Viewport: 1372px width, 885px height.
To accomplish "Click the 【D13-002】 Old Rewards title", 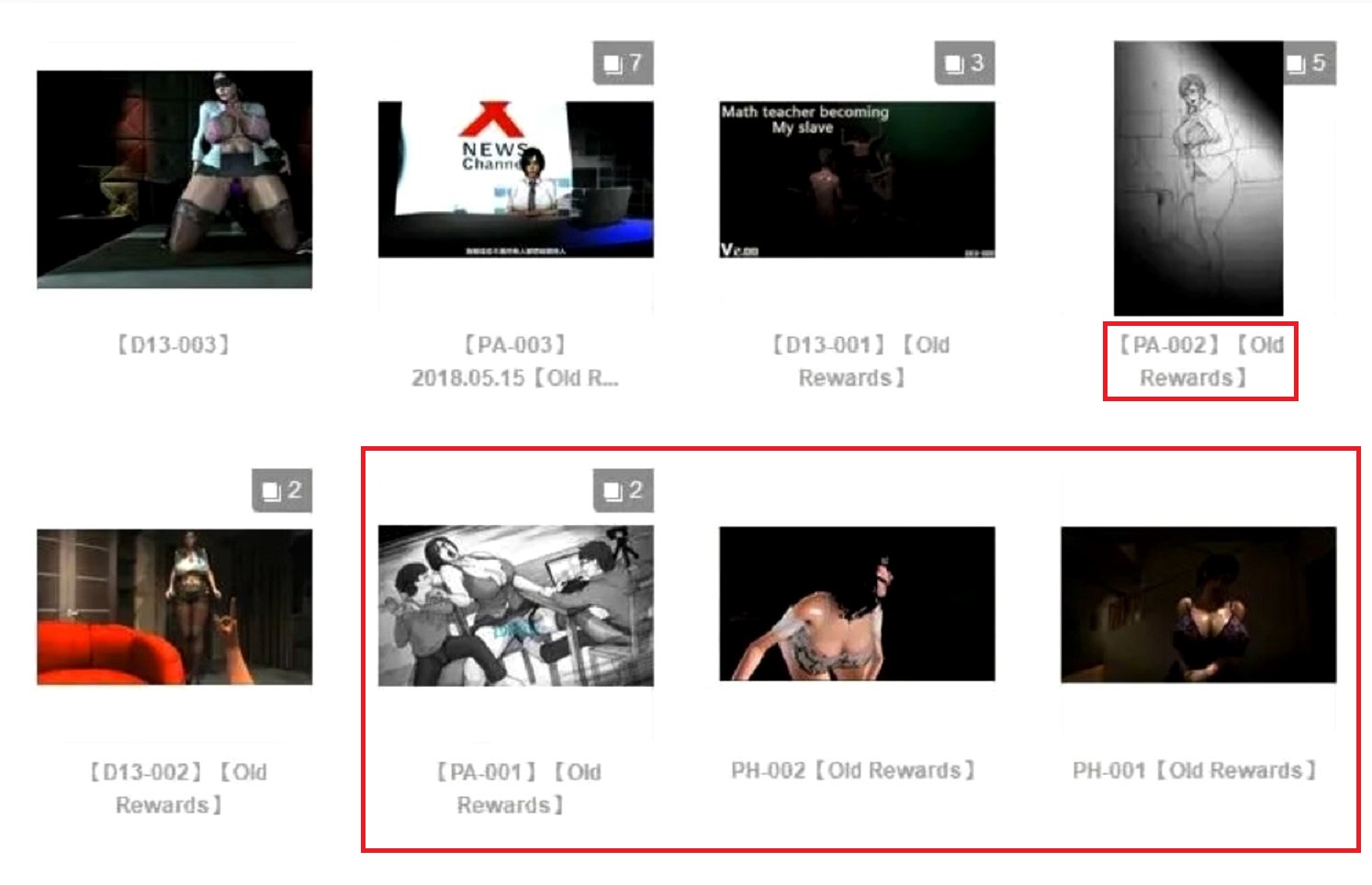I will (x=174, y=789).
